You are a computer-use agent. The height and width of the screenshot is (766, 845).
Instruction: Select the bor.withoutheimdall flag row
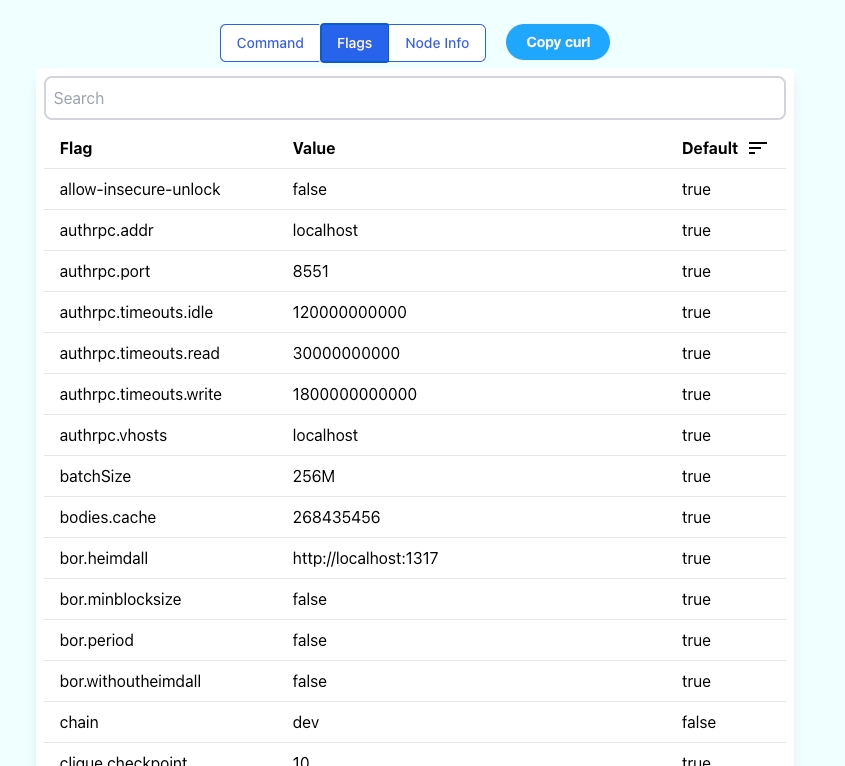point(130,681)
